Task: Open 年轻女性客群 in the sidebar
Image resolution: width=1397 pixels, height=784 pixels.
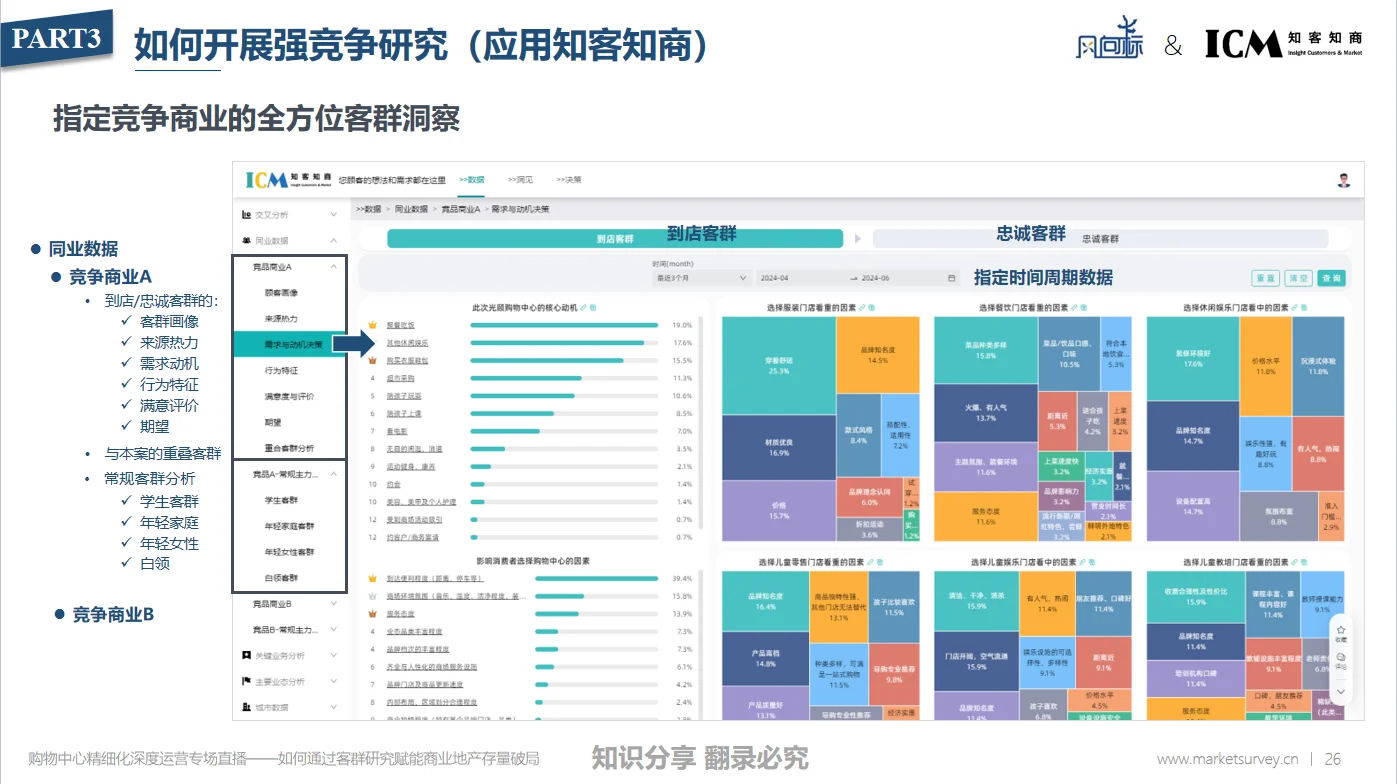Action: click(x=289, y=552)
